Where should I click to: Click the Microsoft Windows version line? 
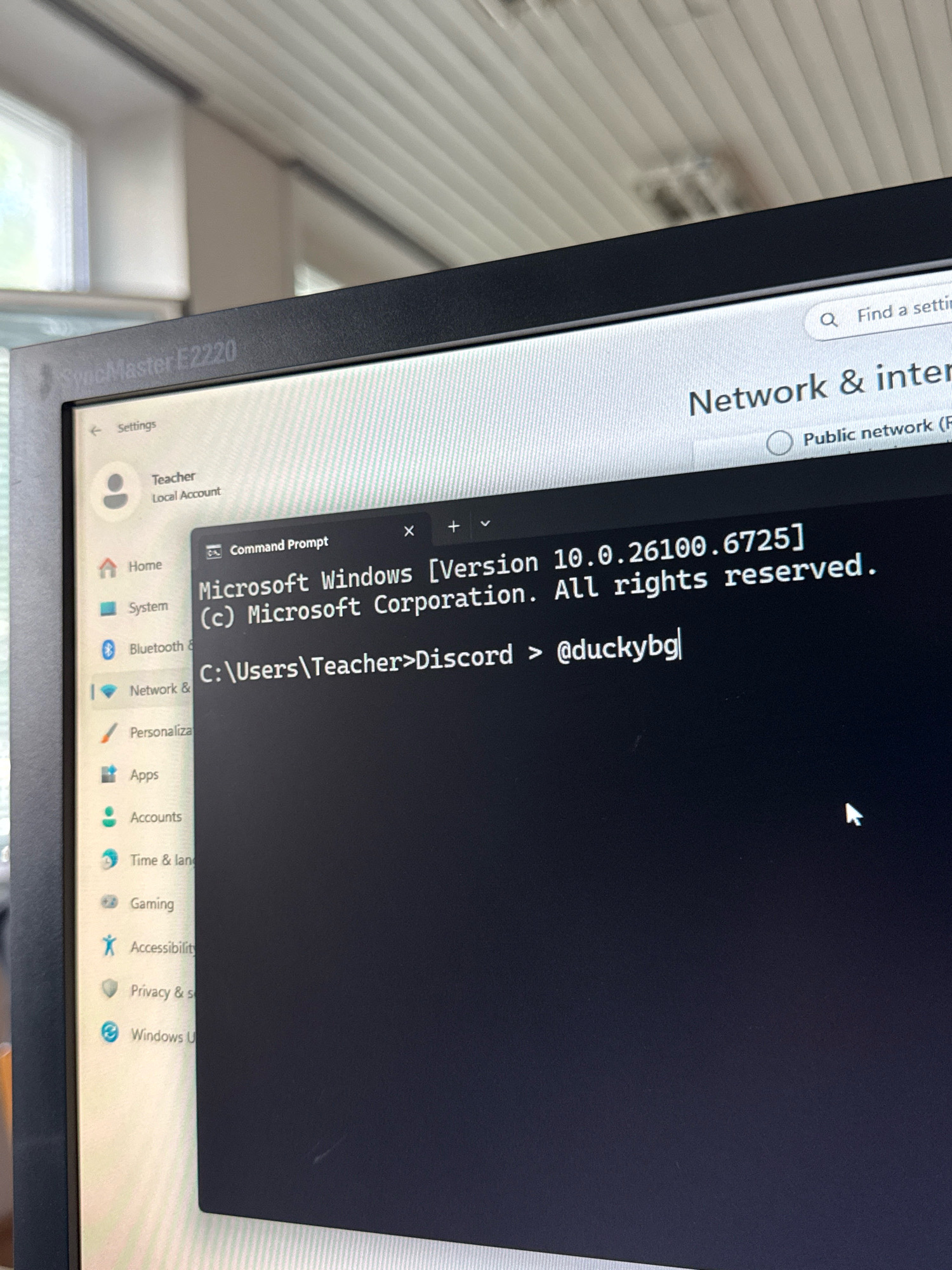pos(501,563)
